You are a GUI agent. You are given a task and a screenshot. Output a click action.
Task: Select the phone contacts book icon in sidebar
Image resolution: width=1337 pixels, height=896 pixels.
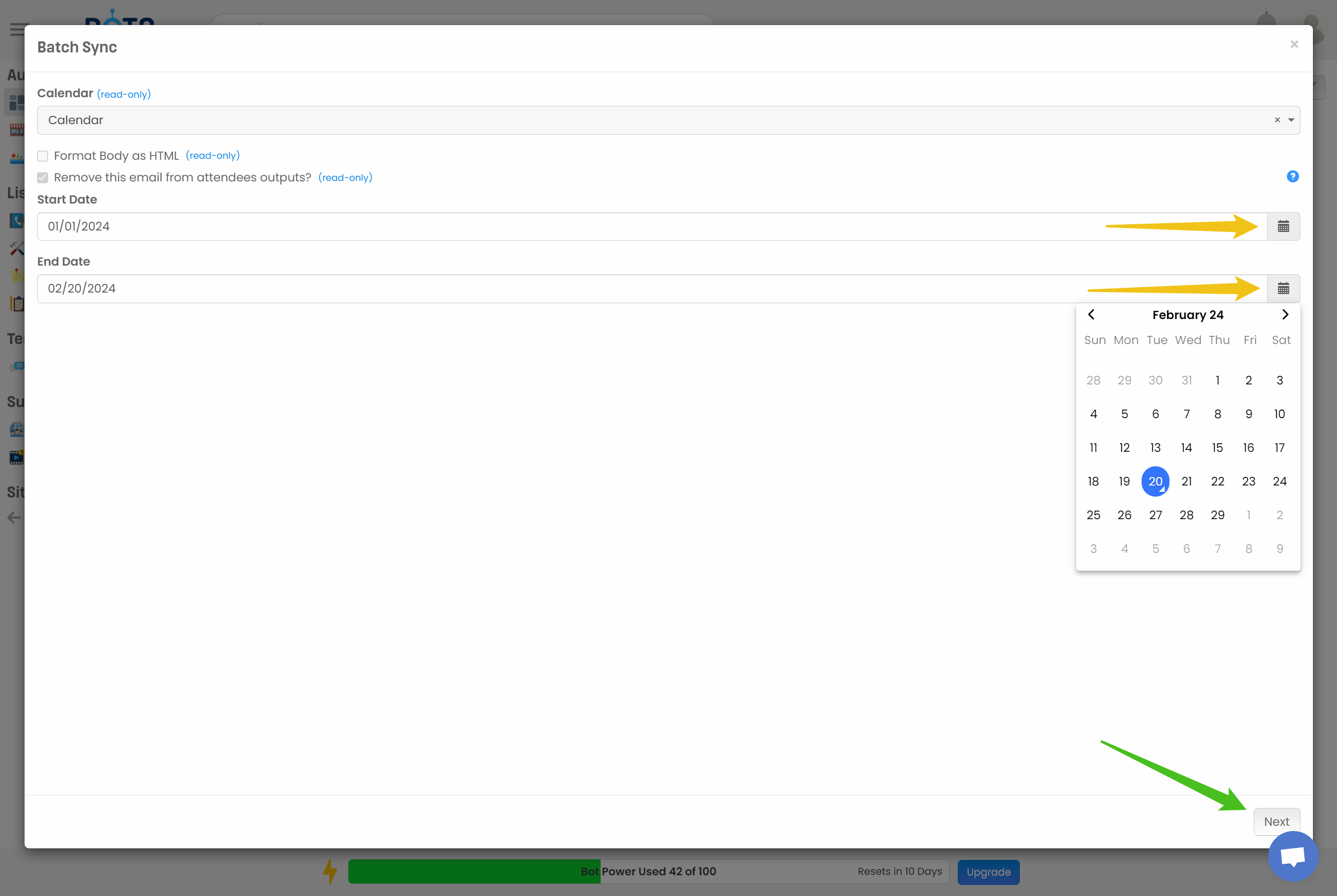(16, 220)
